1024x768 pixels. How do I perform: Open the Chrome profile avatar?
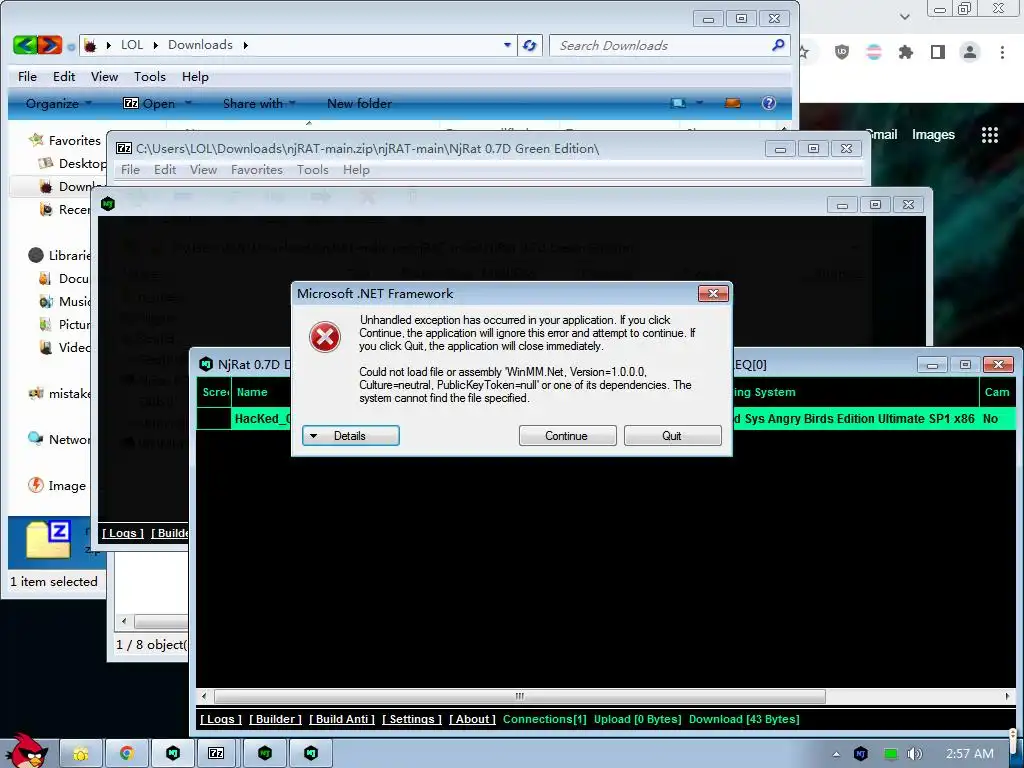point(970,52)
